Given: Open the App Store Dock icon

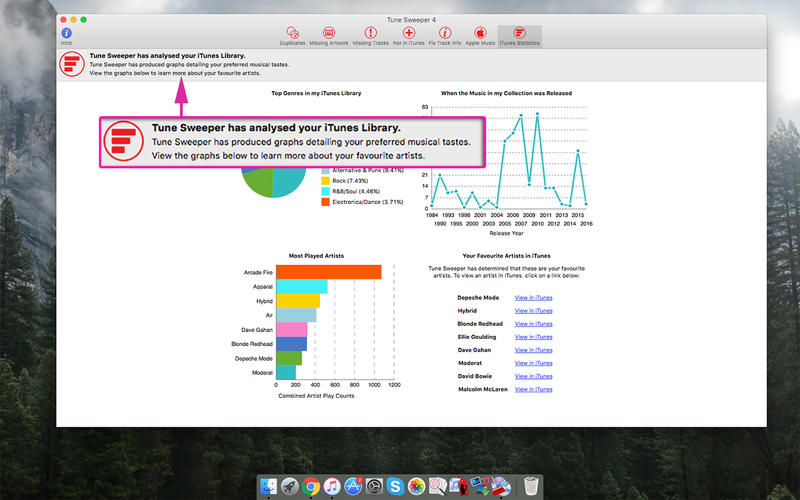Looking at the screenshot, I should pos(353,486).
